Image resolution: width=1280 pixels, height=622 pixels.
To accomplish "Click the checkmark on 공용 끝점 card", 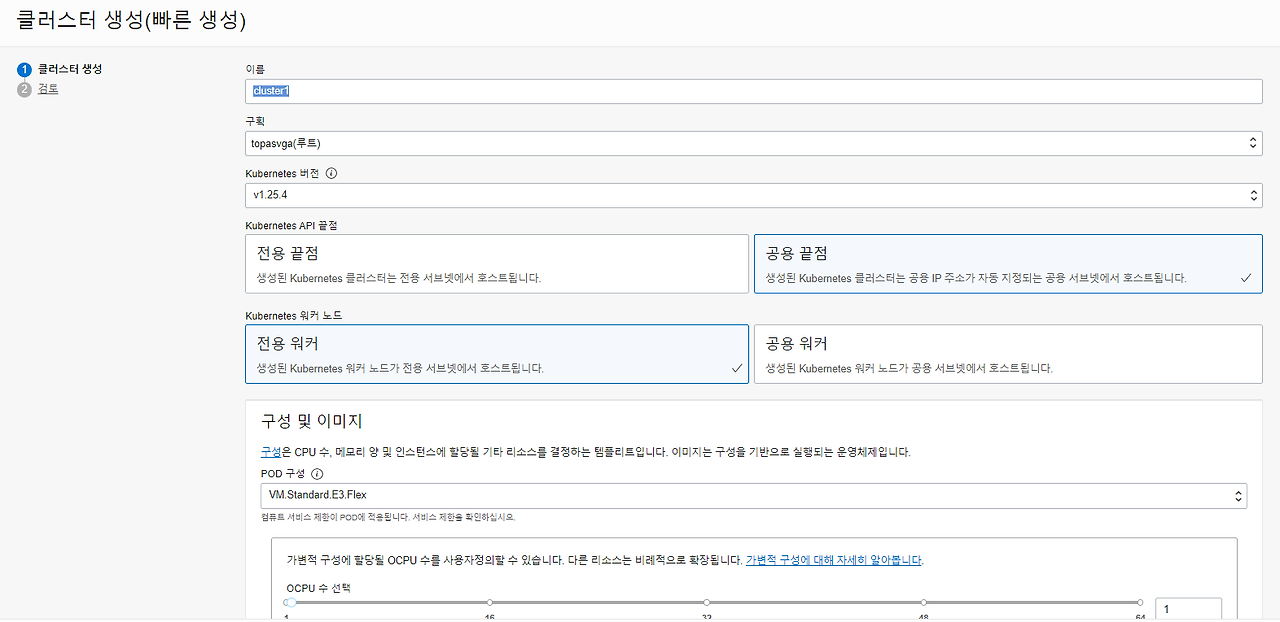I will (x=1245, y=277).
